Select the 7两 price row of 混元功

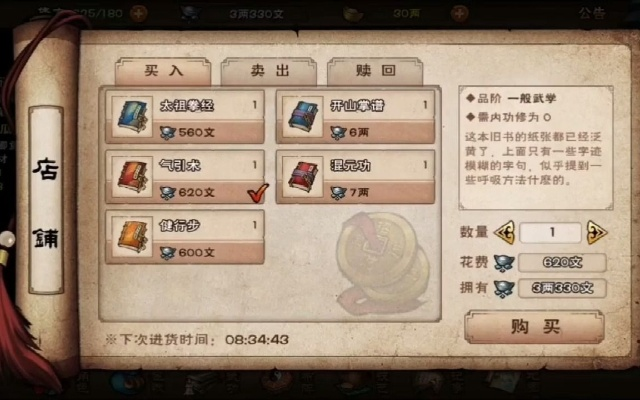pyautogui.click(x=379, y=192)
